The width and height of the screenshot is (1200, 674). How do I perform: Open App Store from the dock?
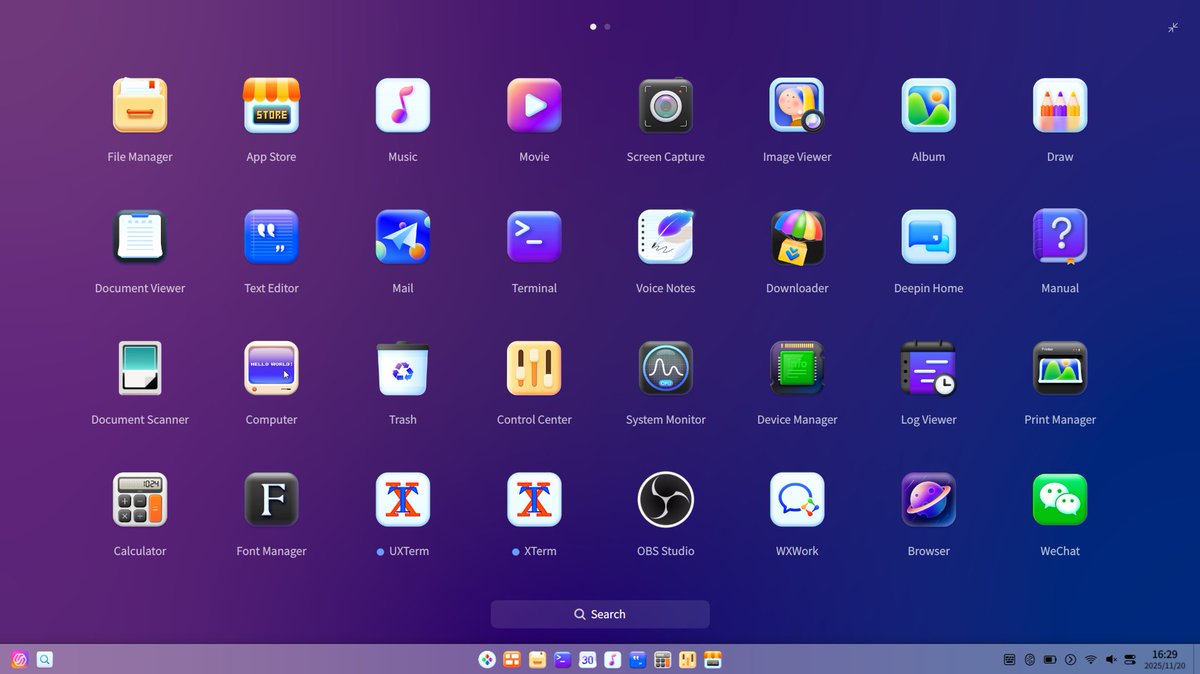coord(713,660)
